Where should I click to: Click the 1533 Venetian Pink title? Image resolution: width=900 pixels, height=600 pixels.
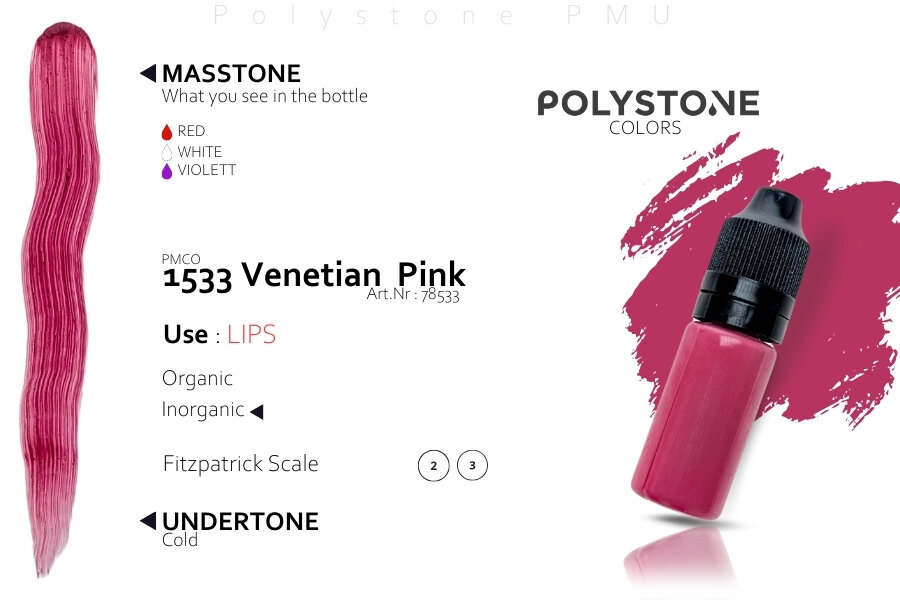[x=313, y=274]
